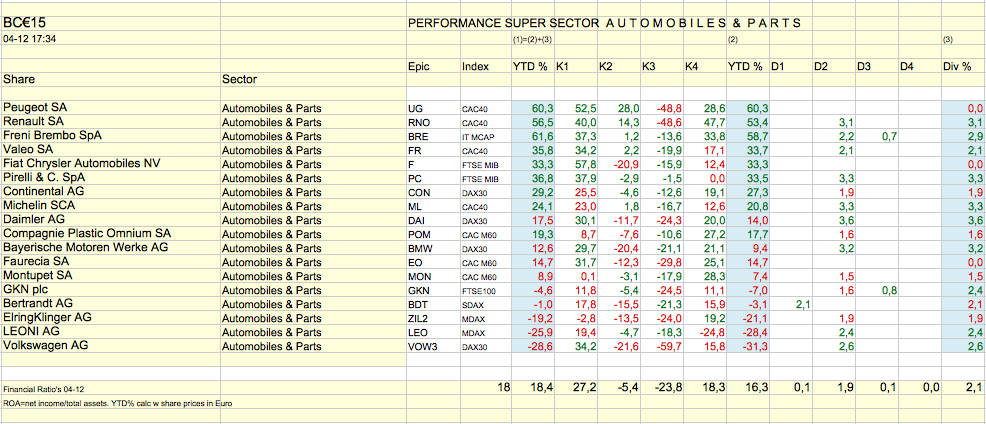Click the ElringKlinger AG cell
Viewport: 986px width, 424px height.
tap(110, 317)
